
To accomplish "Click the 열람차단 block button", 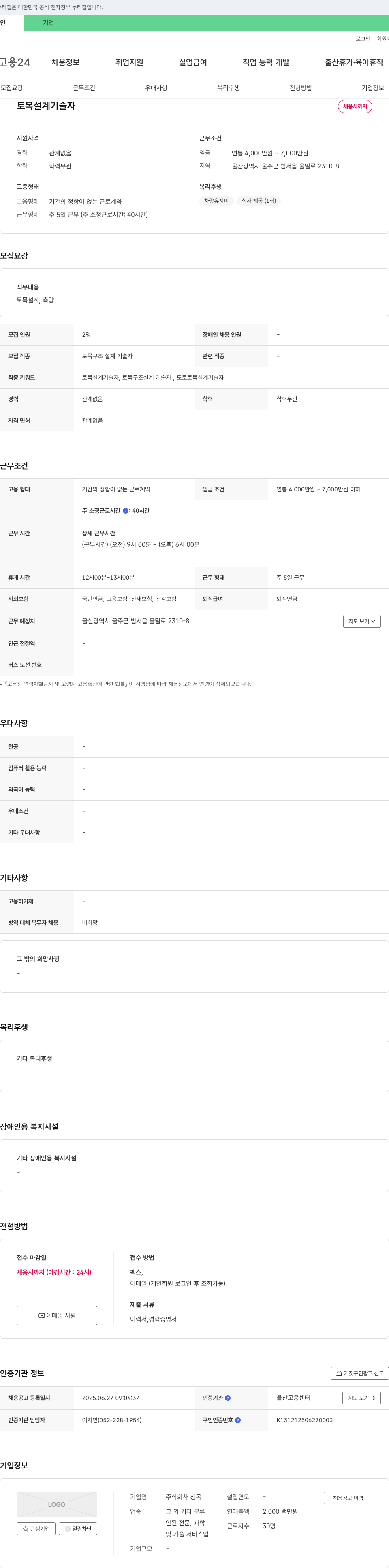I will (x=78, y=1528).
